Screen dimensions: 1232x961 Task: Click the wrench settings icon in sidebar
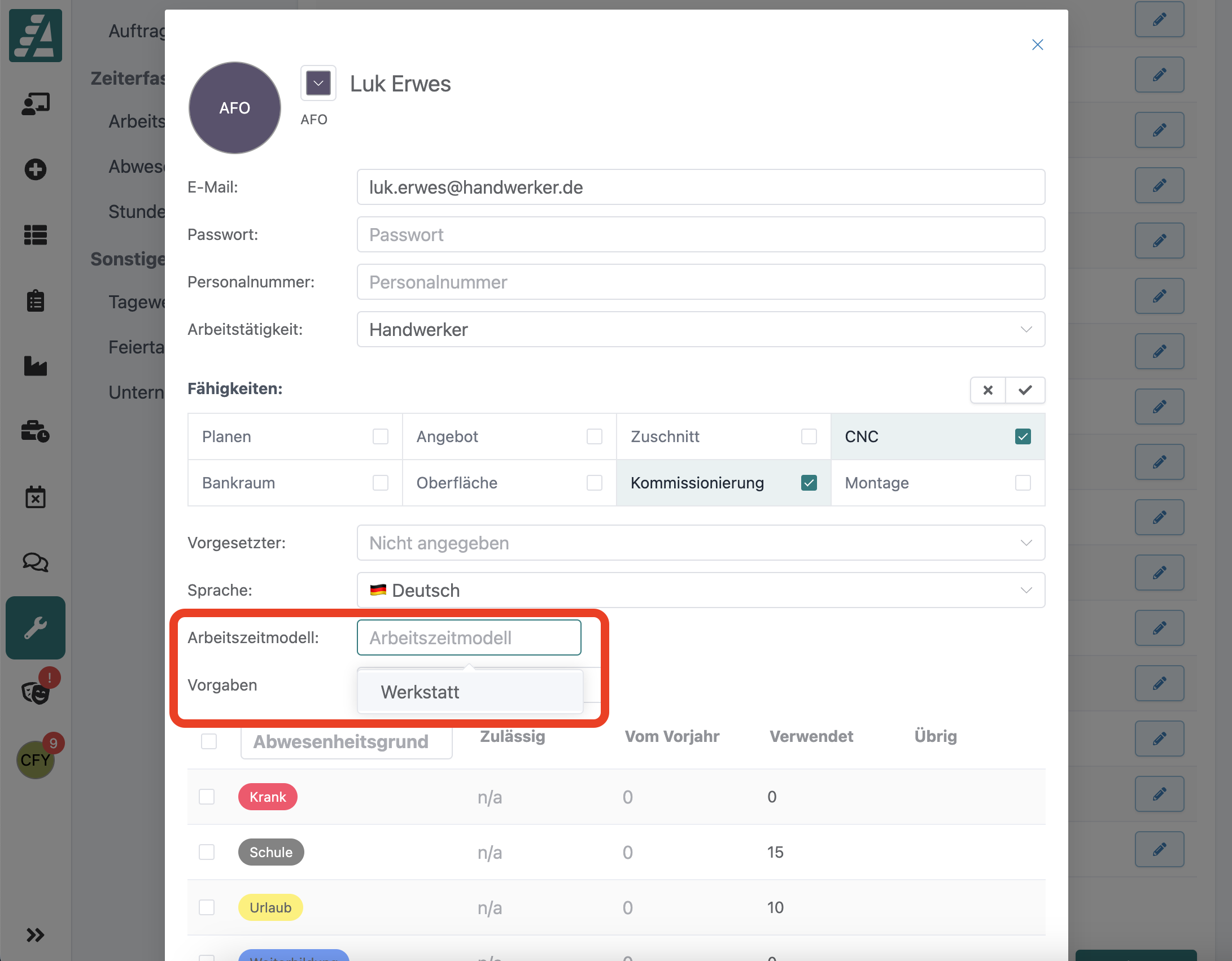coord(35,627)
